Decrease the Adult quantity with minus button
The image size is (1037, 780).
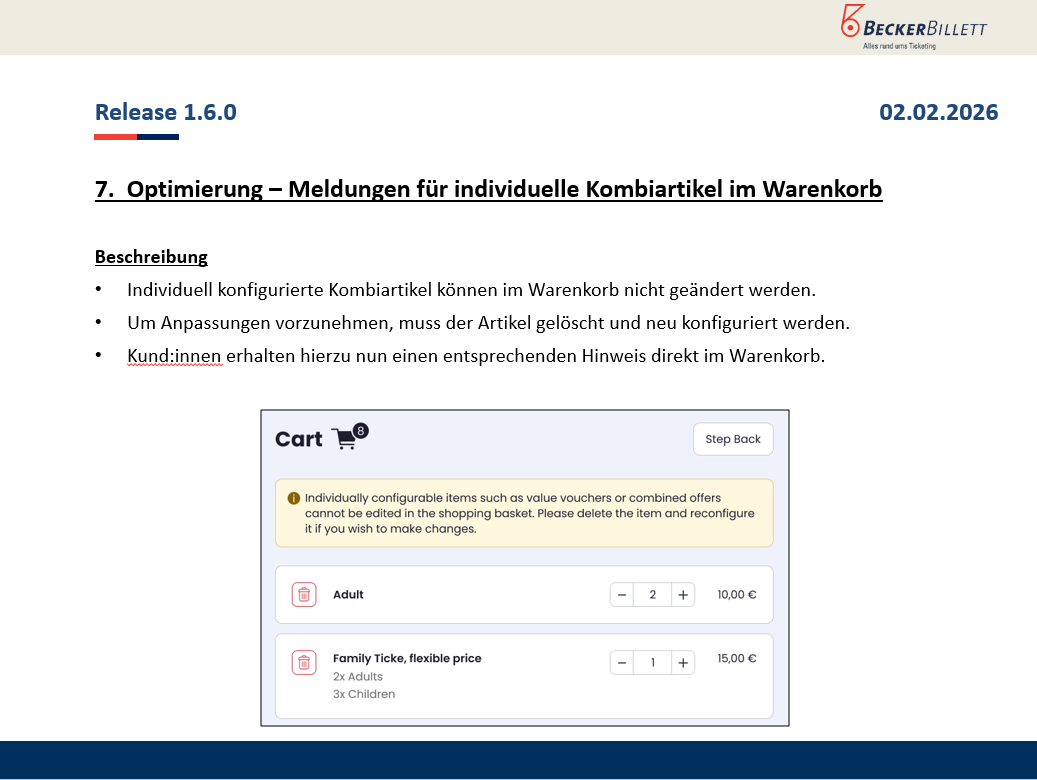tap(622, 595)
